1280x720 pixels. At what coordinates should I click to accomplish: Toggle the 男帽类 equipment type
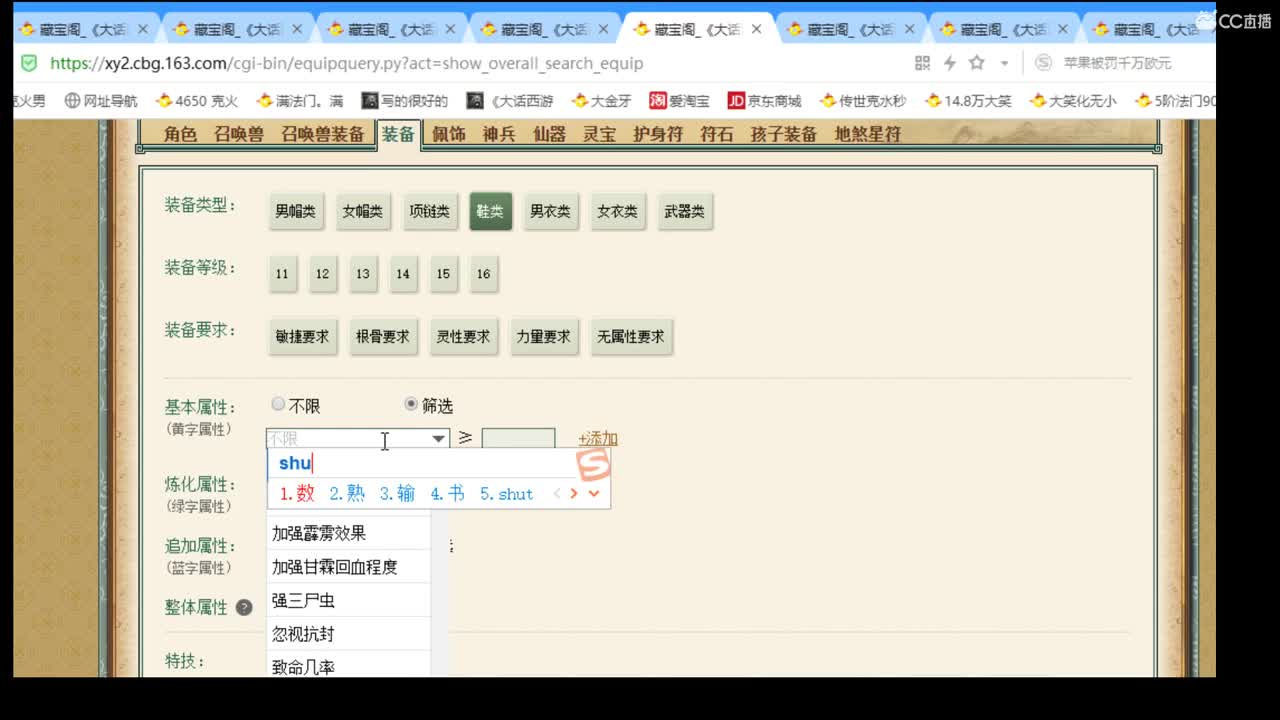pos(295,211)
